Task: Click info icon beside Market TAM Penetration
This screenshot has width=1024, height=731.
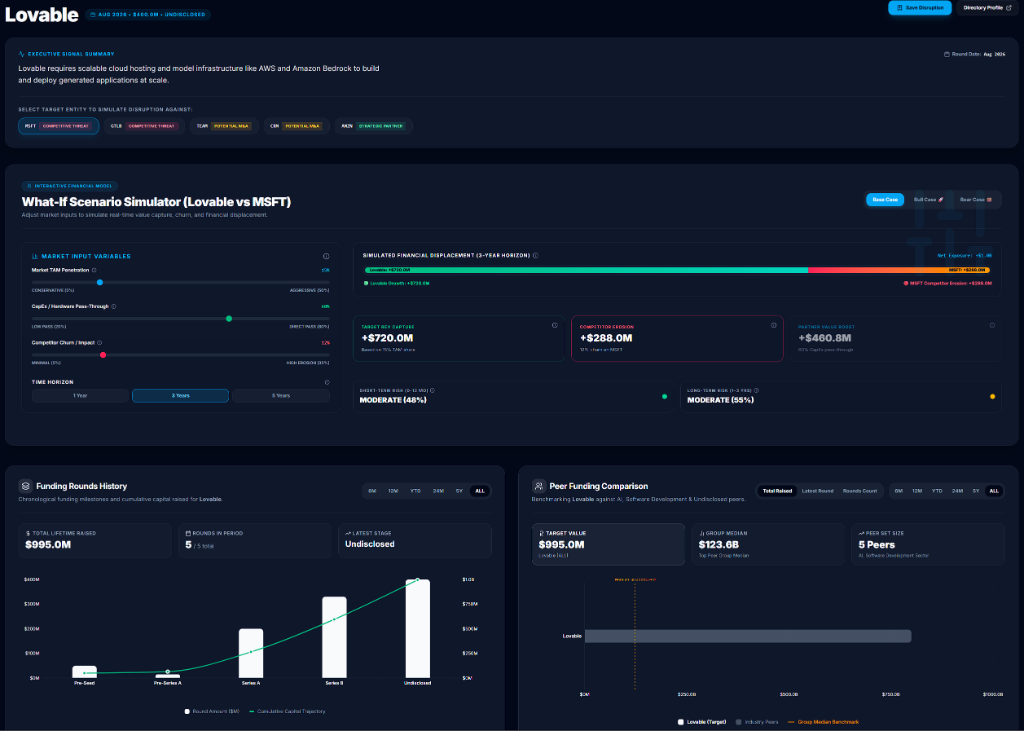Action: pos(94,270)
